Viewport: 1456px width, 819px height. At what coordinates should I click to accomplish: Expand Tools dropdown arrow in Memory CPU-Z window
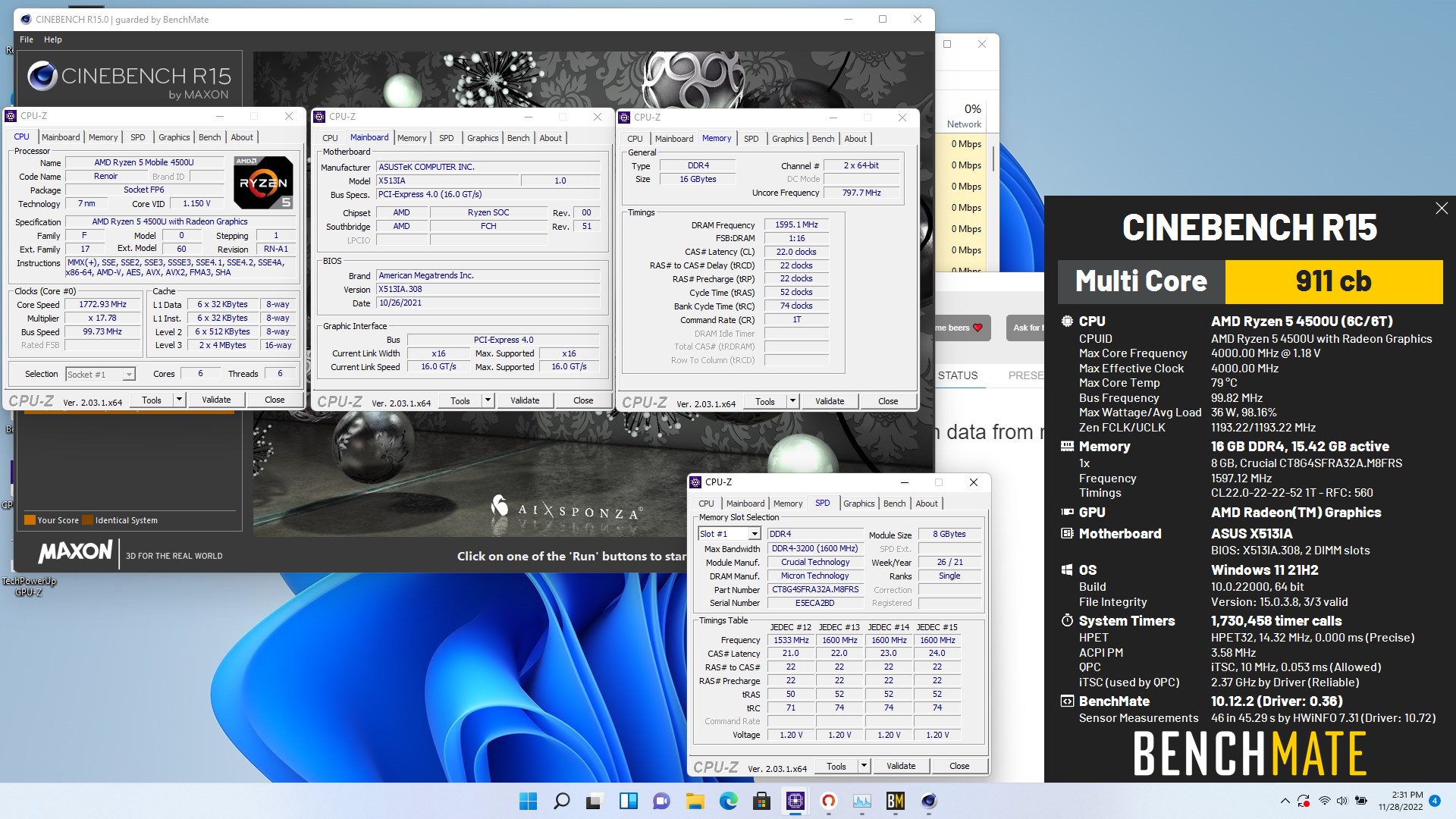792,401
